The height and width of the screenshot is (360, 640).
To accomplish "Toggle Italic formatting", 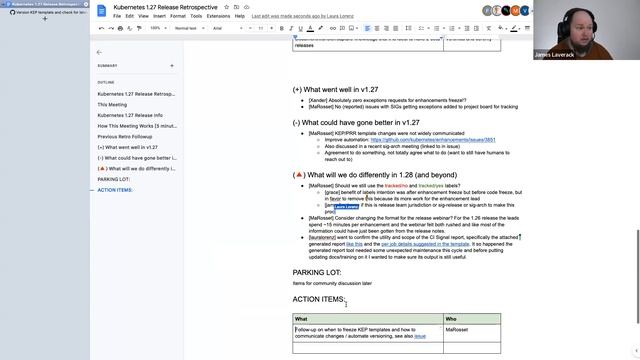I will 291,28.
